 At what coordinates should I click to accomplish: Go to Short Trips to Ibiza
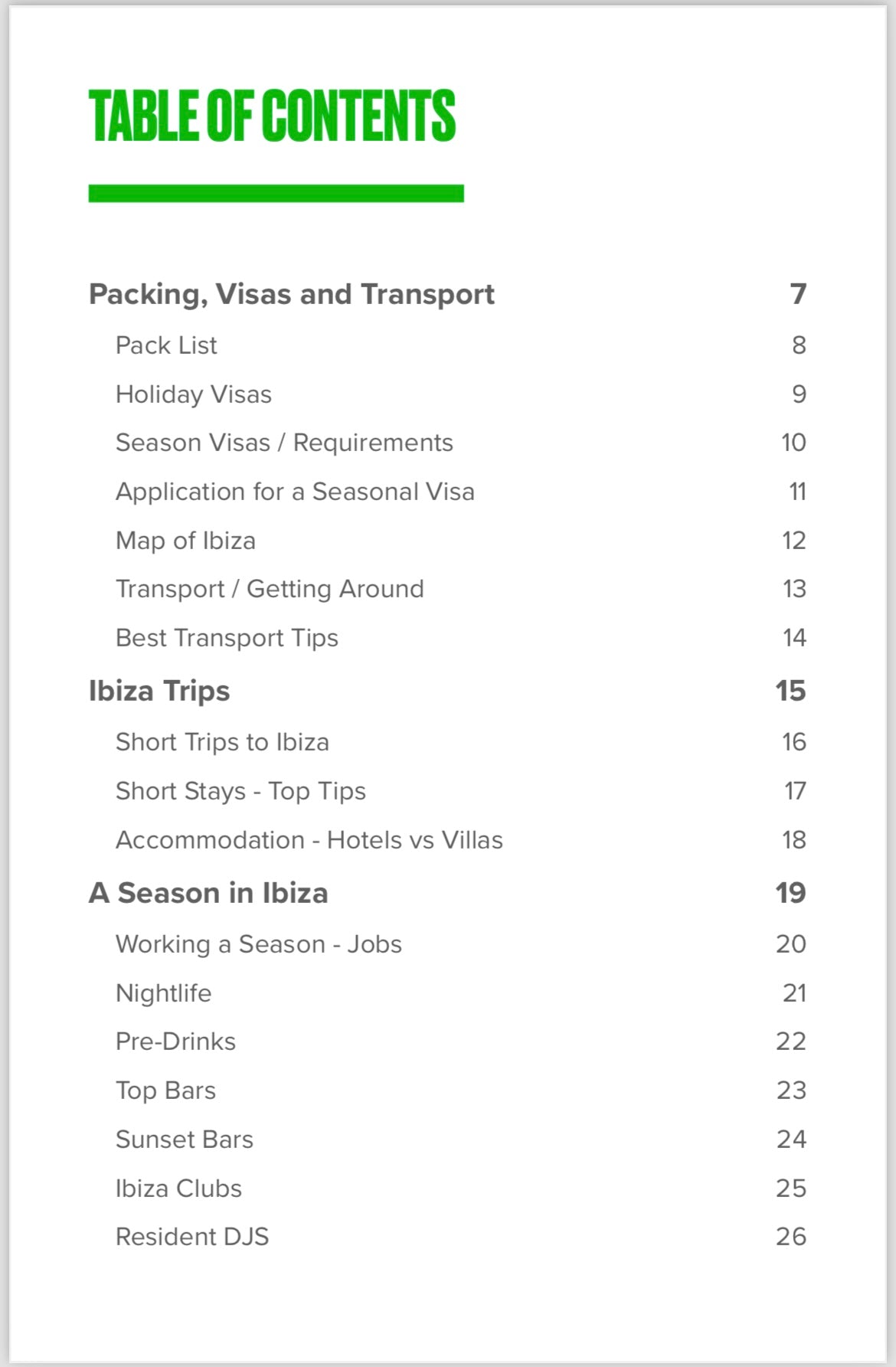pos(222,742)
